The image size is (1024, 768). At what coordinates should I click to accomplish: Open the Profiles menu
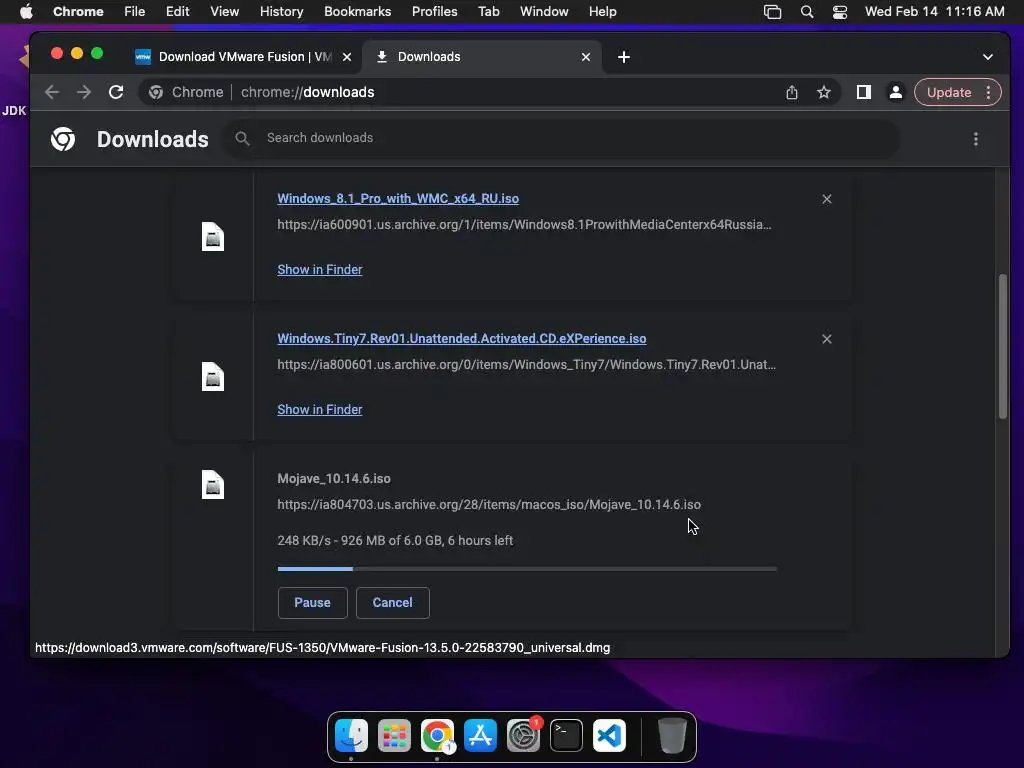(x=434, y=11)
